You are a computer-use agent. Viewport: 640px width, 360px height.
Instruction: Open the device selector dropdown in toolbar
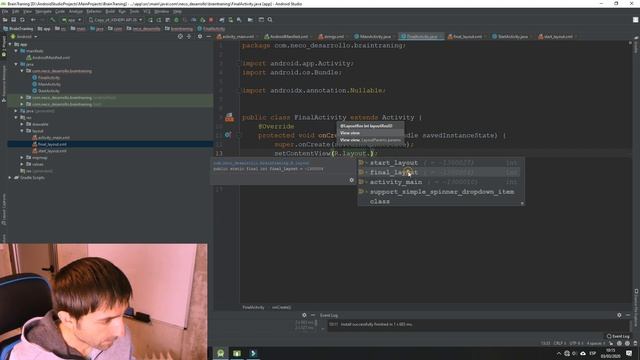(x=116, y=20)
